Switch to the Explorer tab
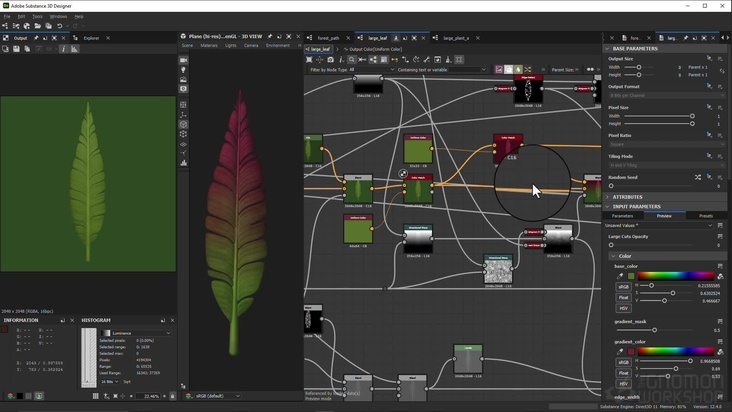This screenshot has width=732, height=412. (x=91, y=38)
